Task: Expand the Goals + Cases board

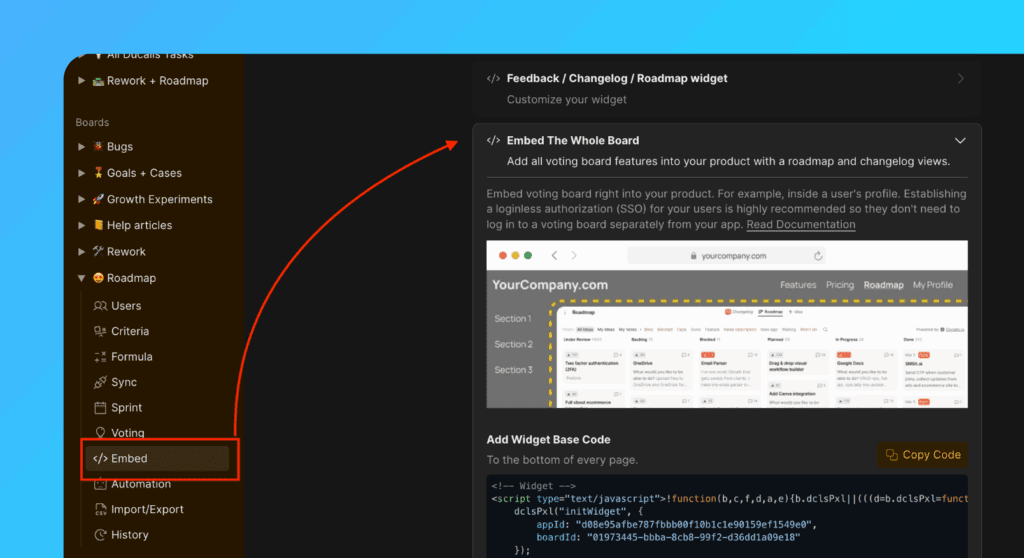Action: [82, 173]
